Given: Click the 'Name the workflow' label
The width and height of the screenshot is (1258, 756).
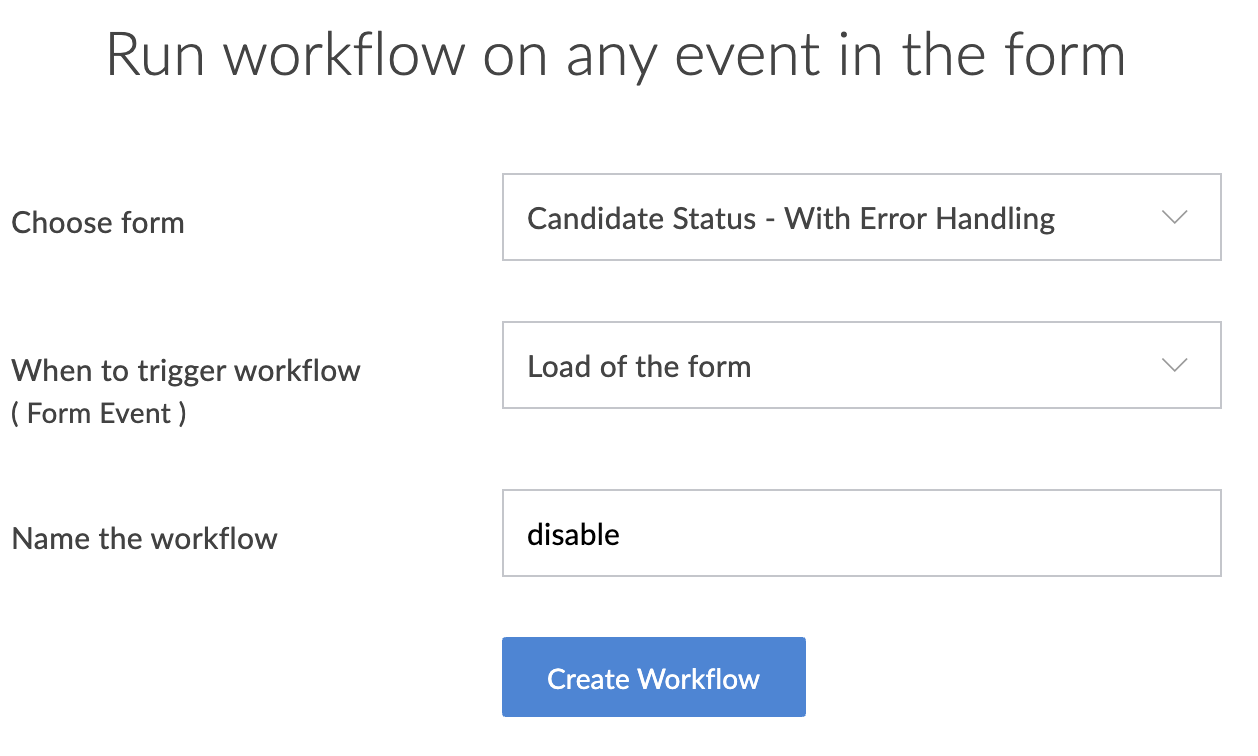Looking at the screenshot, I should point(144,539).
